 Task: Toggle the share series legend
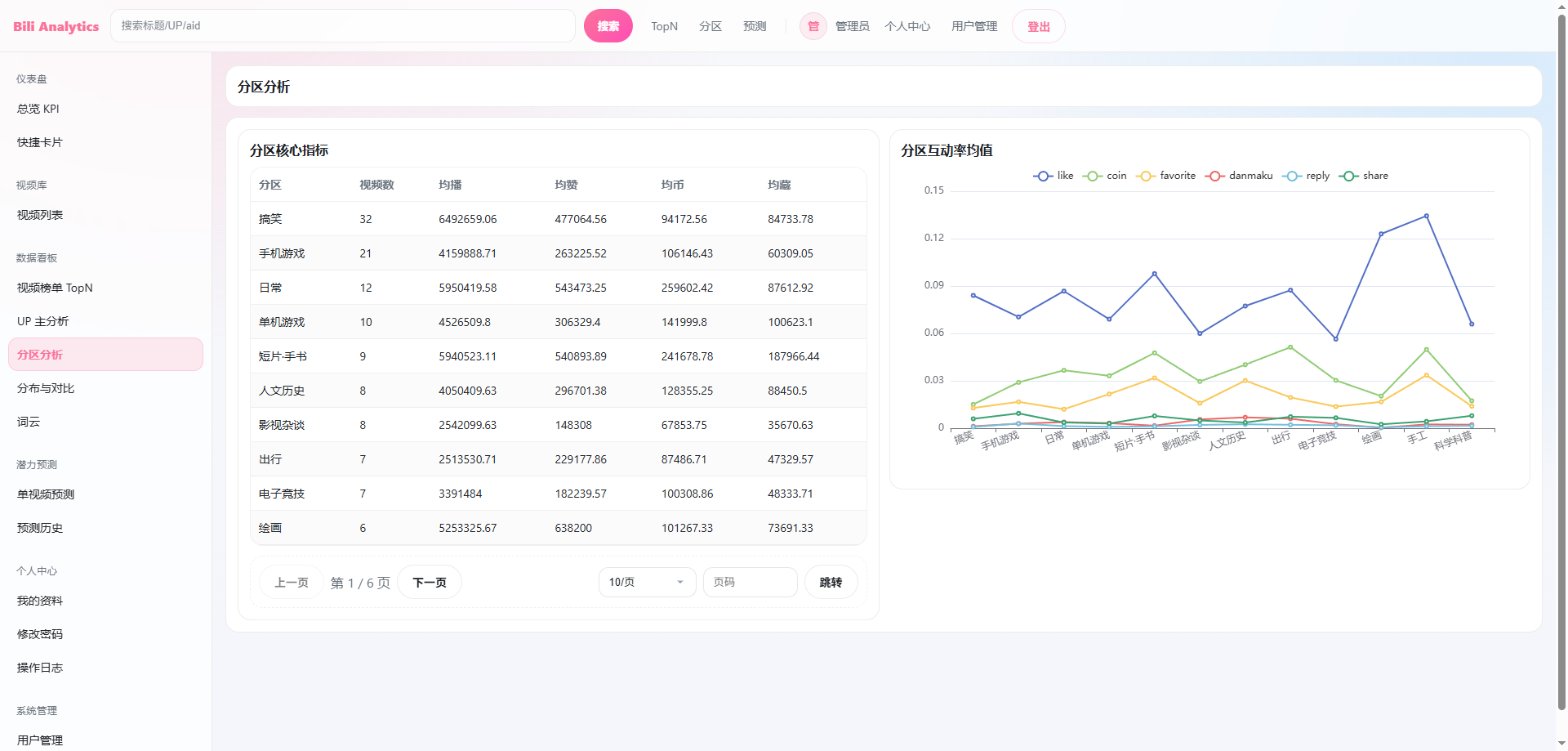[1364, 176]
